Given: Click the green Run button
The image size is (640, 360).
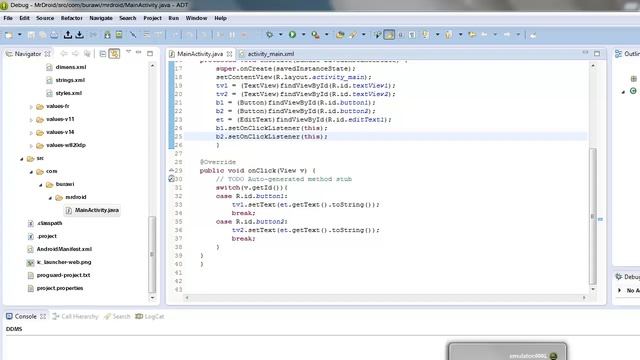Looking at the screenshot, I should (292, 35).
